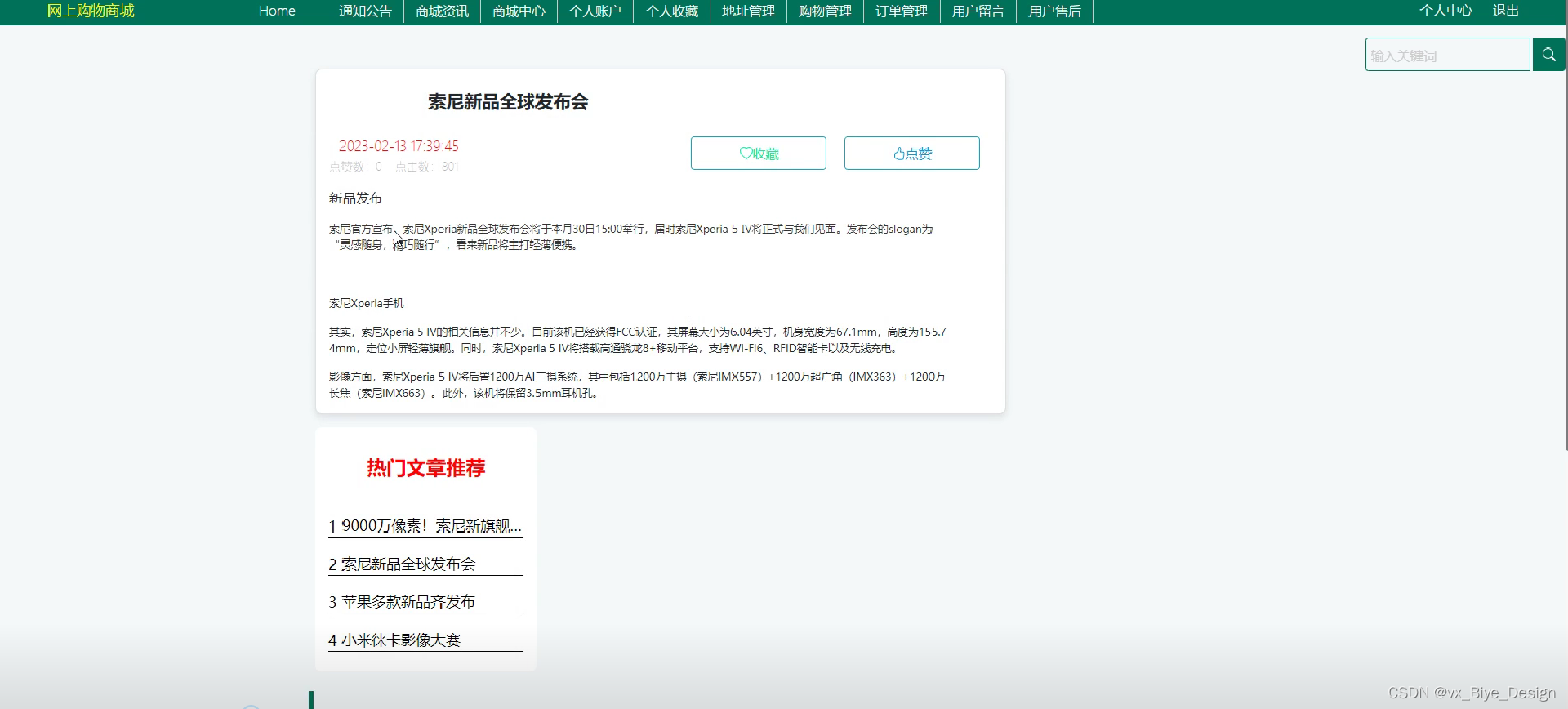
Task: Click the magnifier search icon button
Action: [1548, 55]
